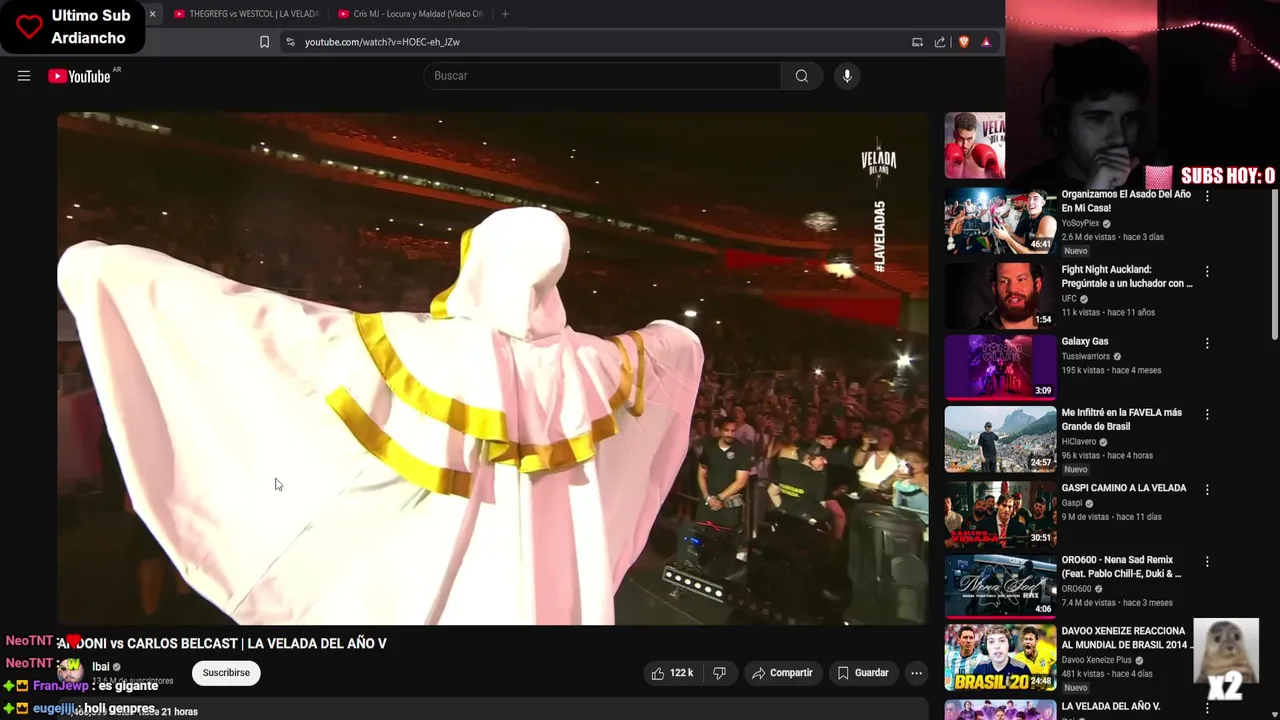Open Organizamos El Asado Del Año thumbnail
Viewport: 1280px width, 720px height.
pyautogui.click(x=1000, y=220)
